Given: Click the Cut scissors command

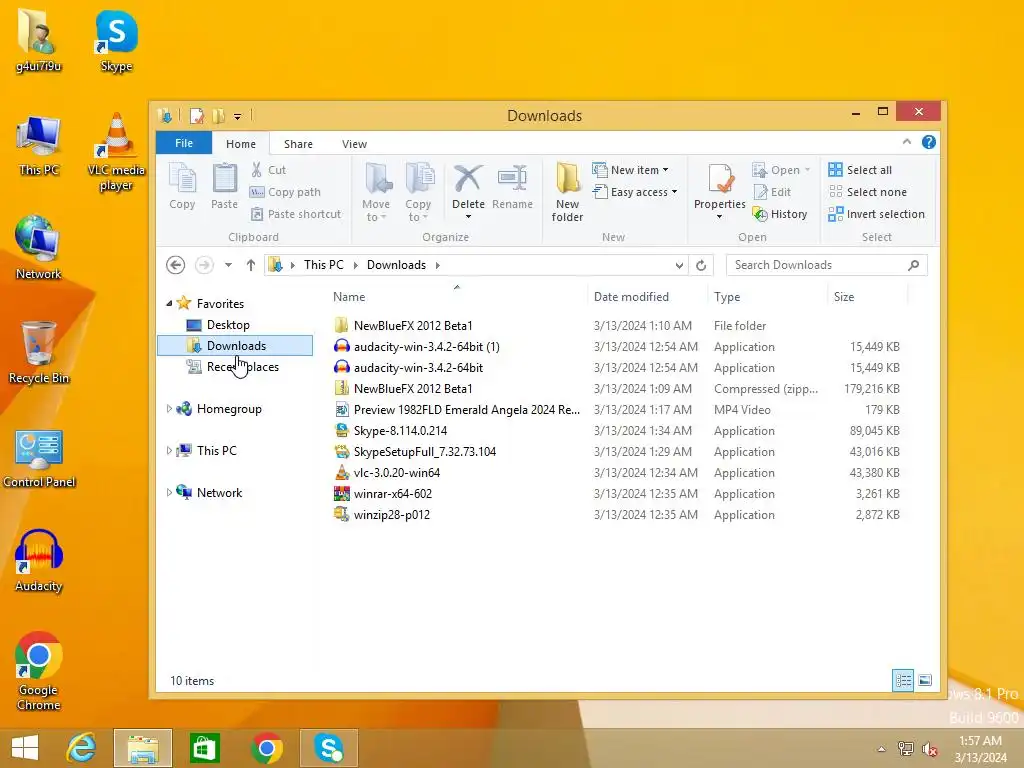Looking at the screenshot, I should pos(268,170).
